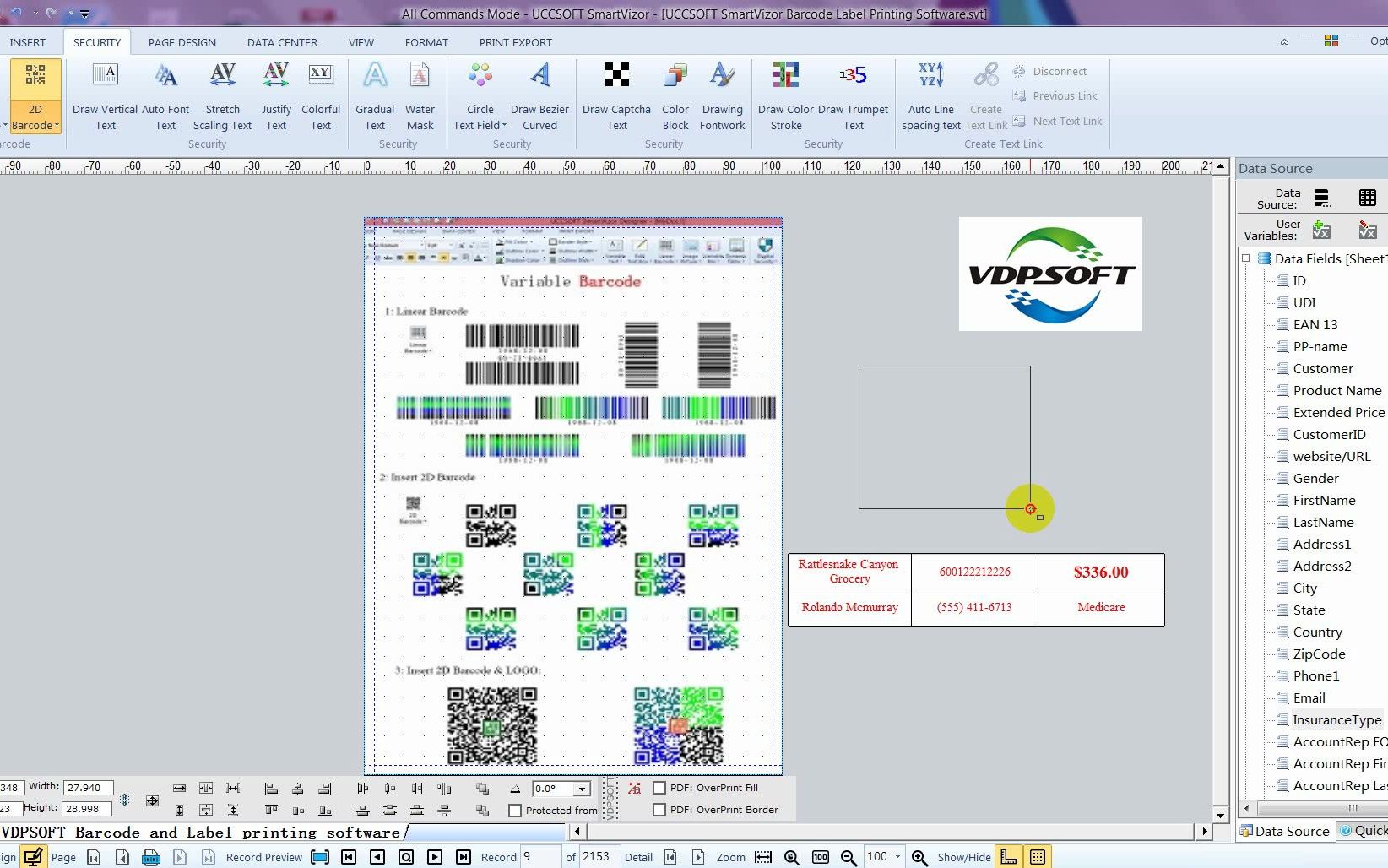
Task: Click Data Source database icon
Action: [1322, 198]
